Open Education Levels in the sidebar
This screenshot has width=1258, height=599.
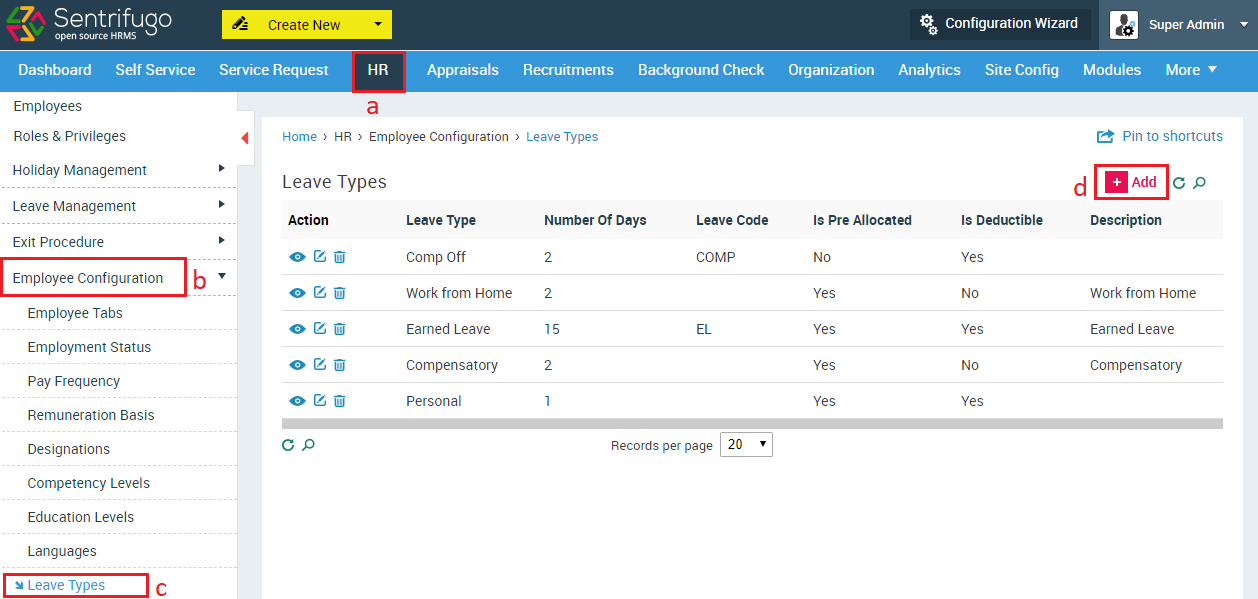[x=81, y=517]
